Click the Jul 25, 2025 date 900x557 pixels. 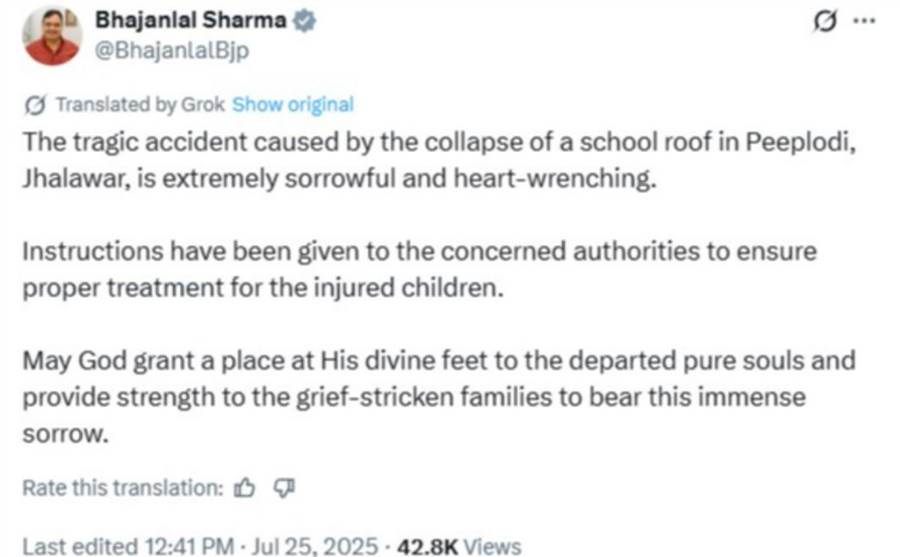tap(315, 546)
